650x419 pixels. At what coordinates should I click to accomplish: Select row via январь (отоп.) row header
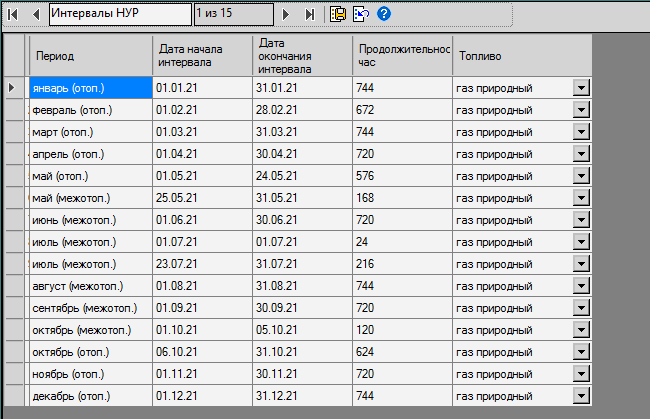[14, 88]
